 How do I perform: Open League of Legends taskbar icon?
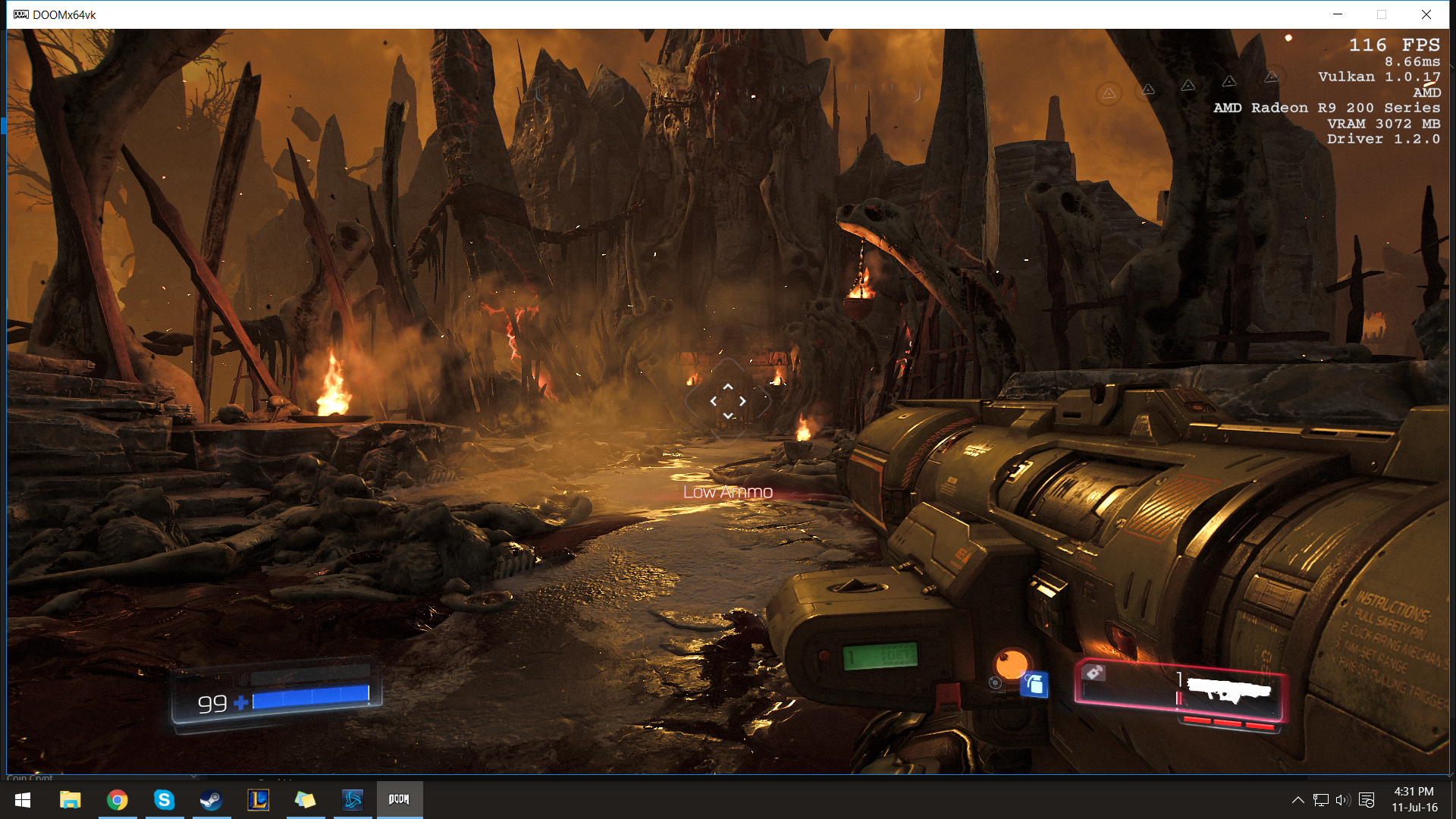pyautogui.click(x=259, y=799)
